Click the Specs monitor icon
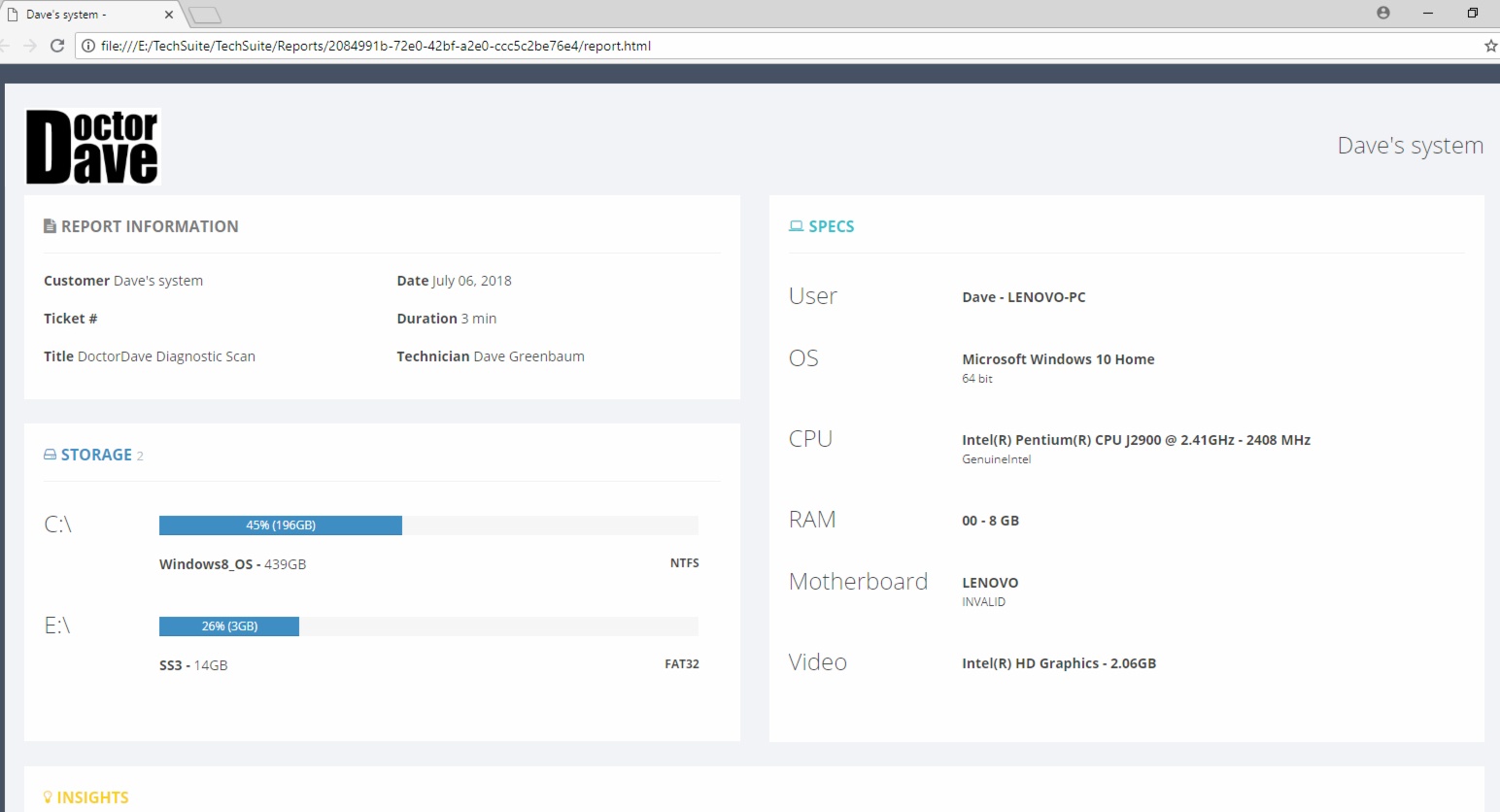The image size is (1500, 812). 795,225
